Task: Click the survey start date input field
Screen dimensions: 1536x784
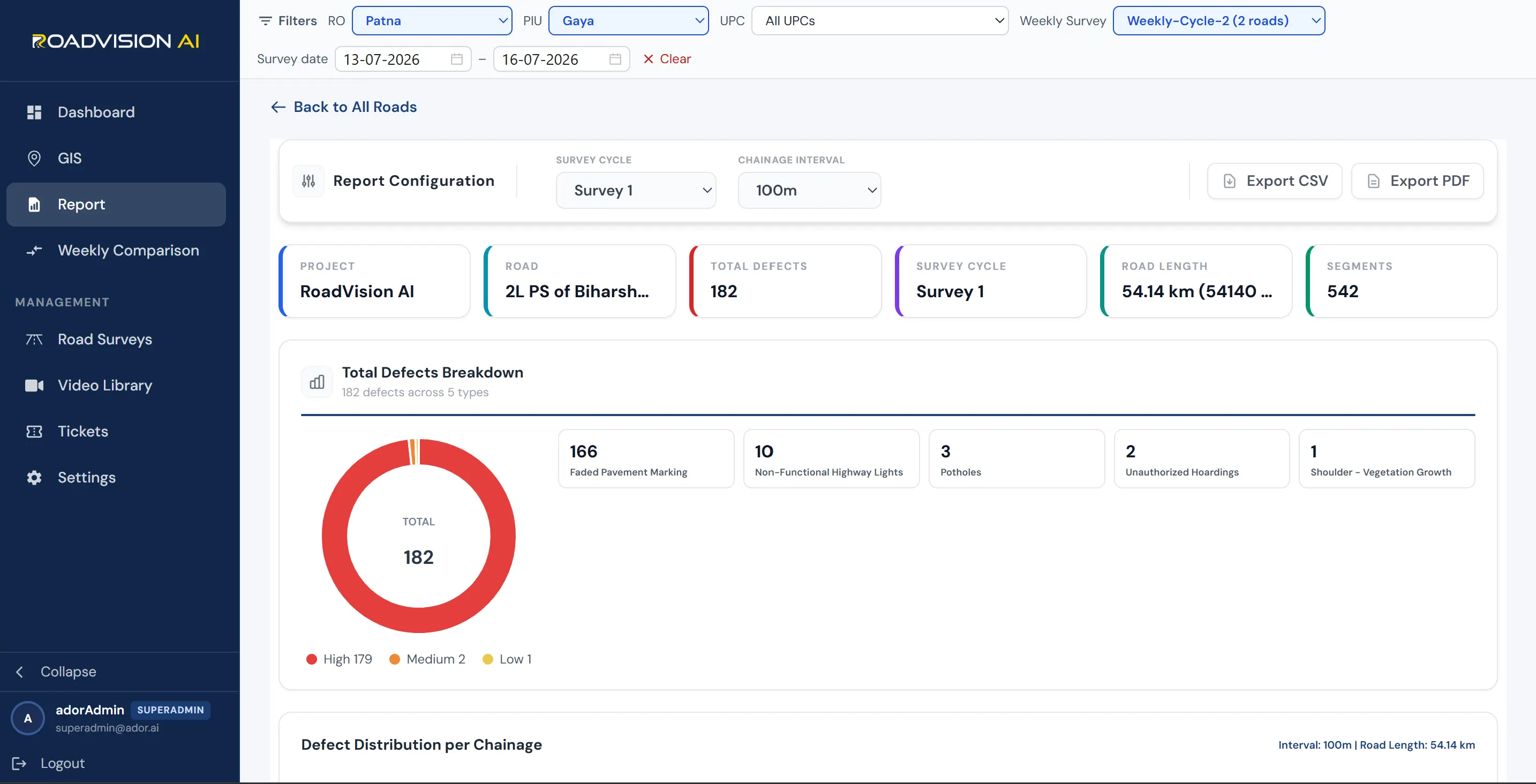Action: coord(403,59)
